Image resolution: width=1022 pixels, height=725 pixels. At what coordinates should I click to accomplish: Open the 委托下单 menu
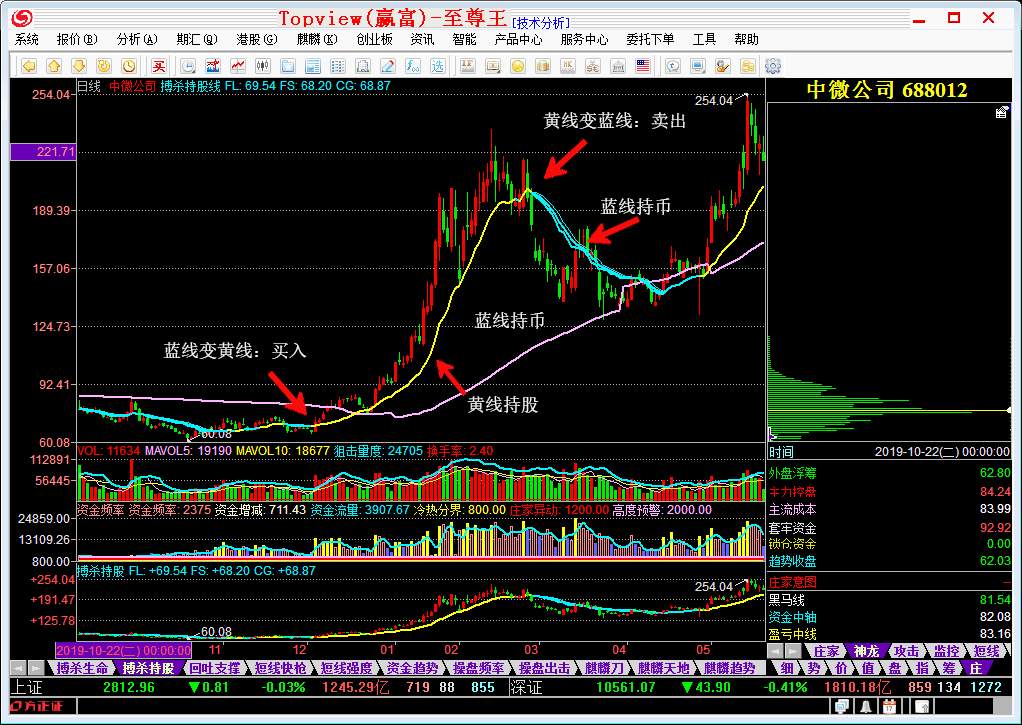650,40
